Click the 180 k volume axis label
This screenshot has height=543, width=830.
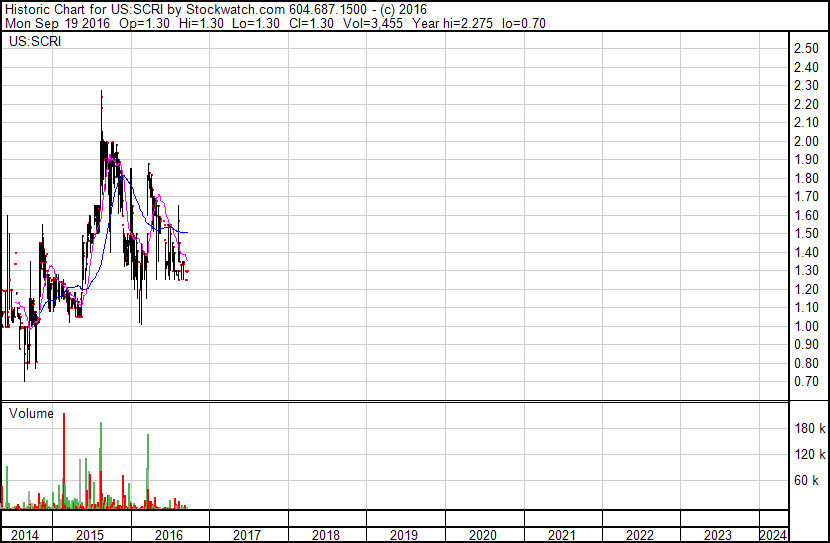point(809,429)
